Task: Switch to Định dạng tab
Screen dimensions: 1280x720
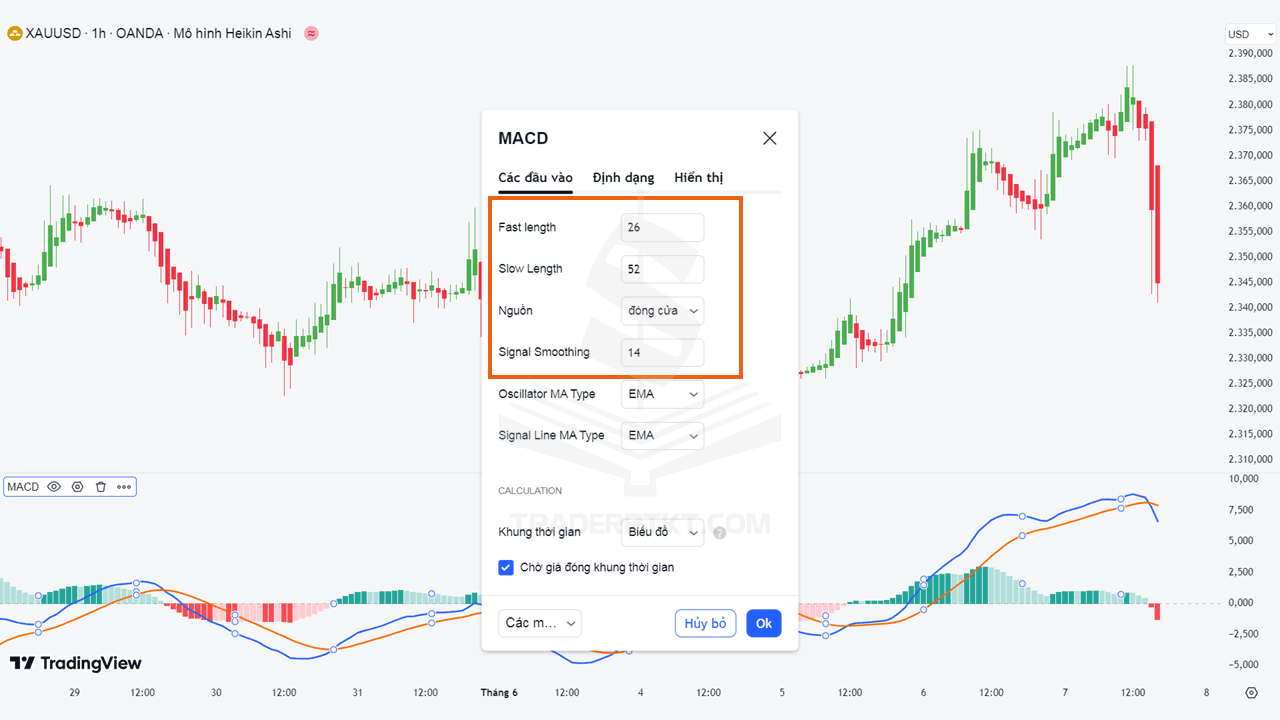Action: click(x=623, y=177)
